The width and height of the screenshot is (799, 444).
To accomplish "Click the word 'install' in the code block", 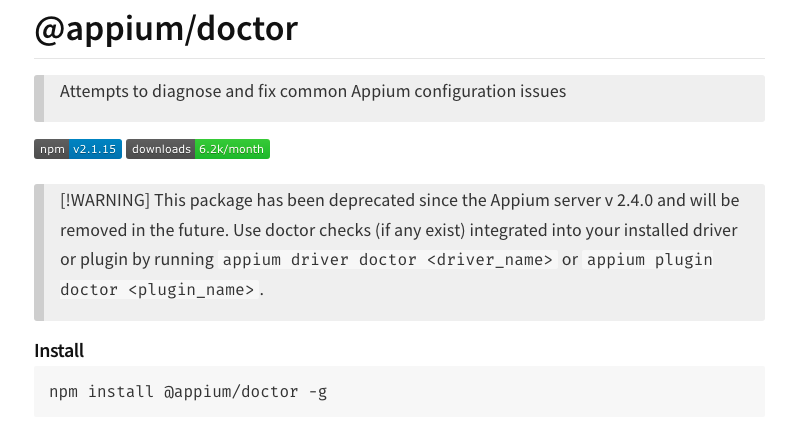I will [121, 391].
